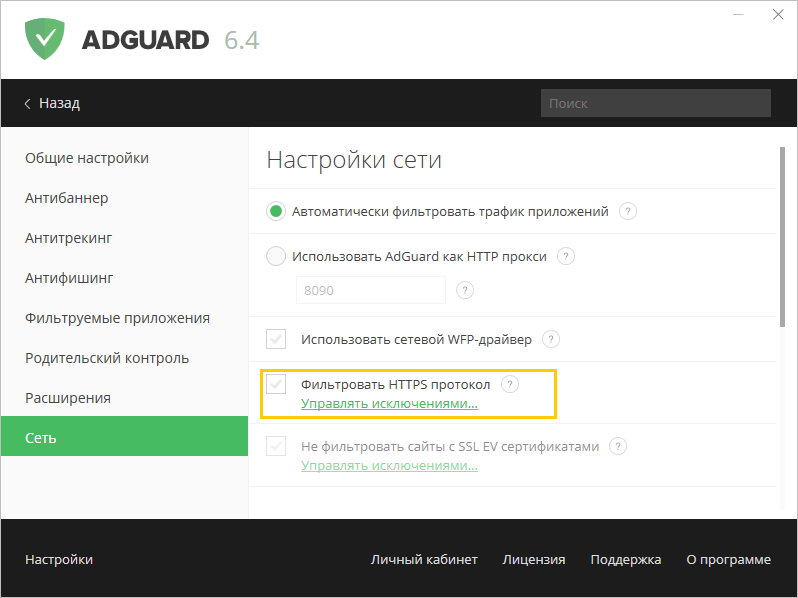Toggle Не фильтровать сайты с SSL EV checkbox
798x598 pixels.
coord(276,446)
